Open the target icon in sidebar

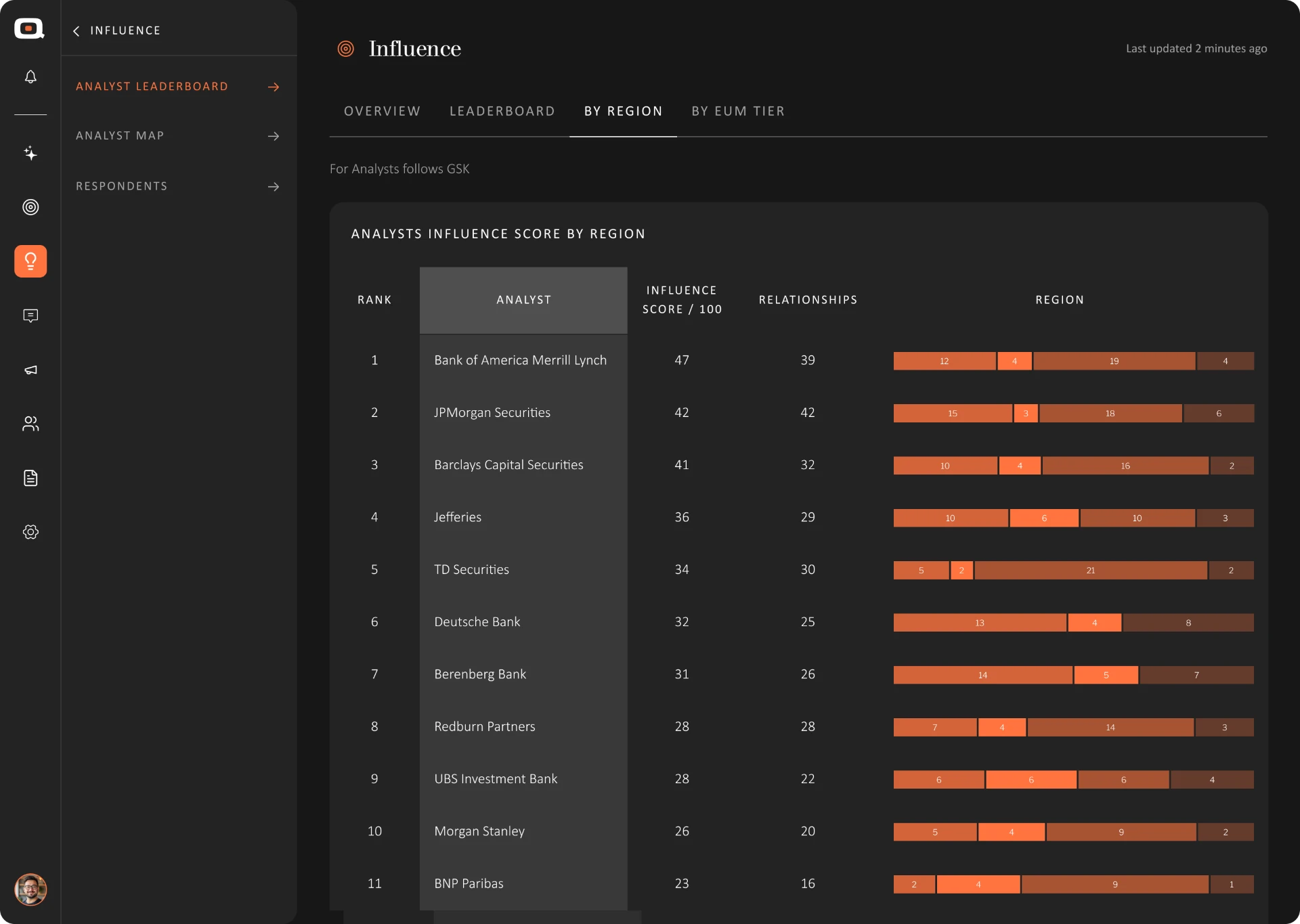pyautogui.click(x=30, y=207)
